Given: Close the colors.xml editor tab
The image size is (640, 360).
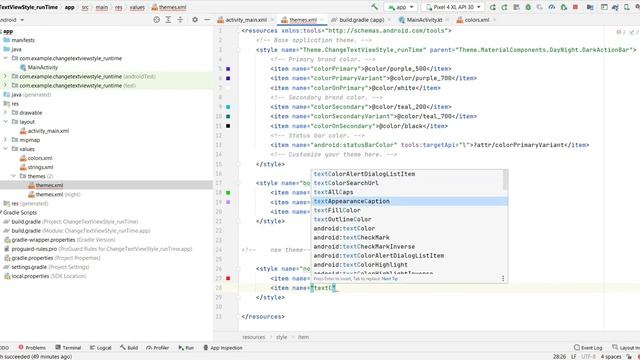Looking at the screenshot, I should tap(494, 20).
